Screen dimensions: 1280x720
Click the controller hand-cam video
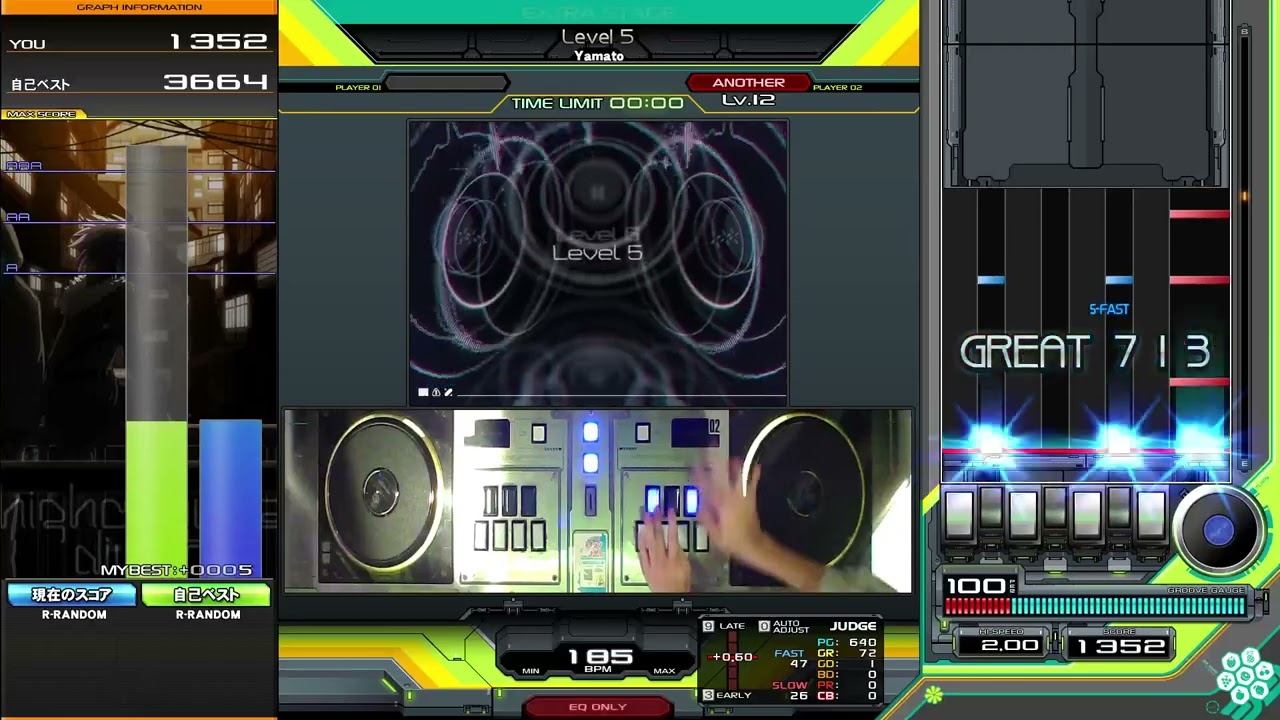(597, 500)
